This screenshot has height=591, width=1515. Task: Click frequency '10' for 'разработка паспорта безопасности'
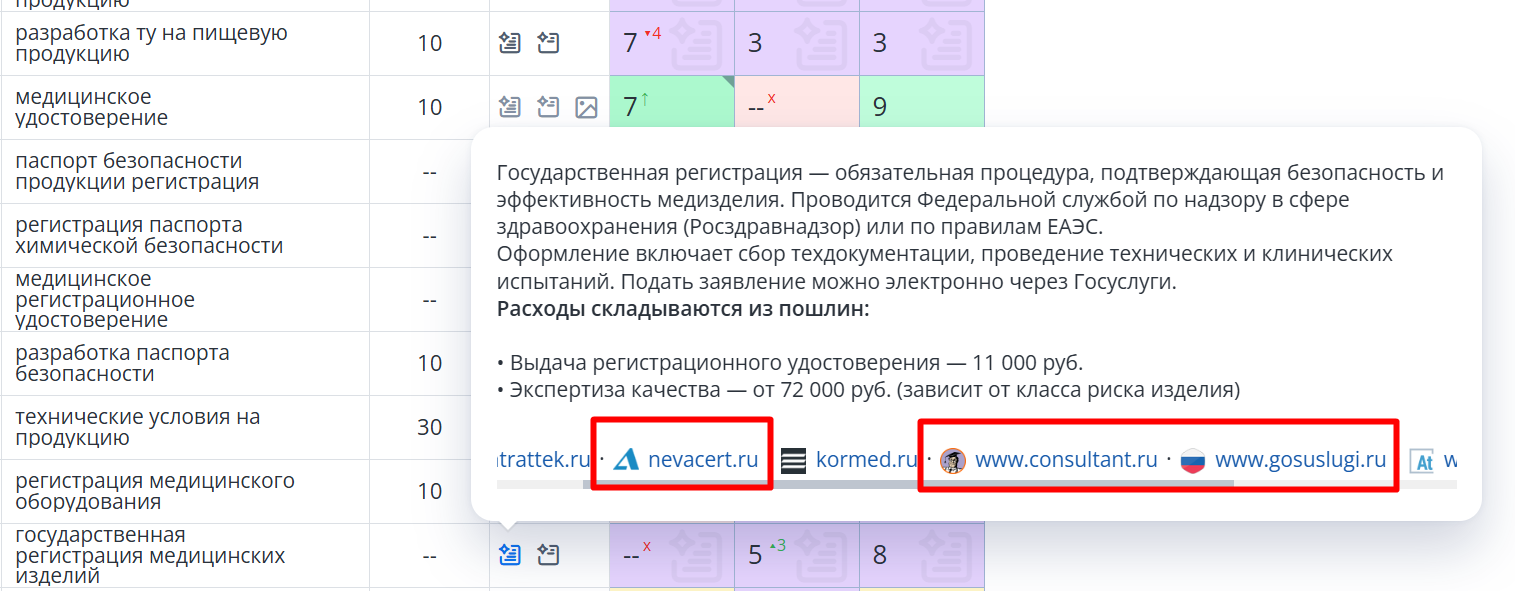pos(429,363)
